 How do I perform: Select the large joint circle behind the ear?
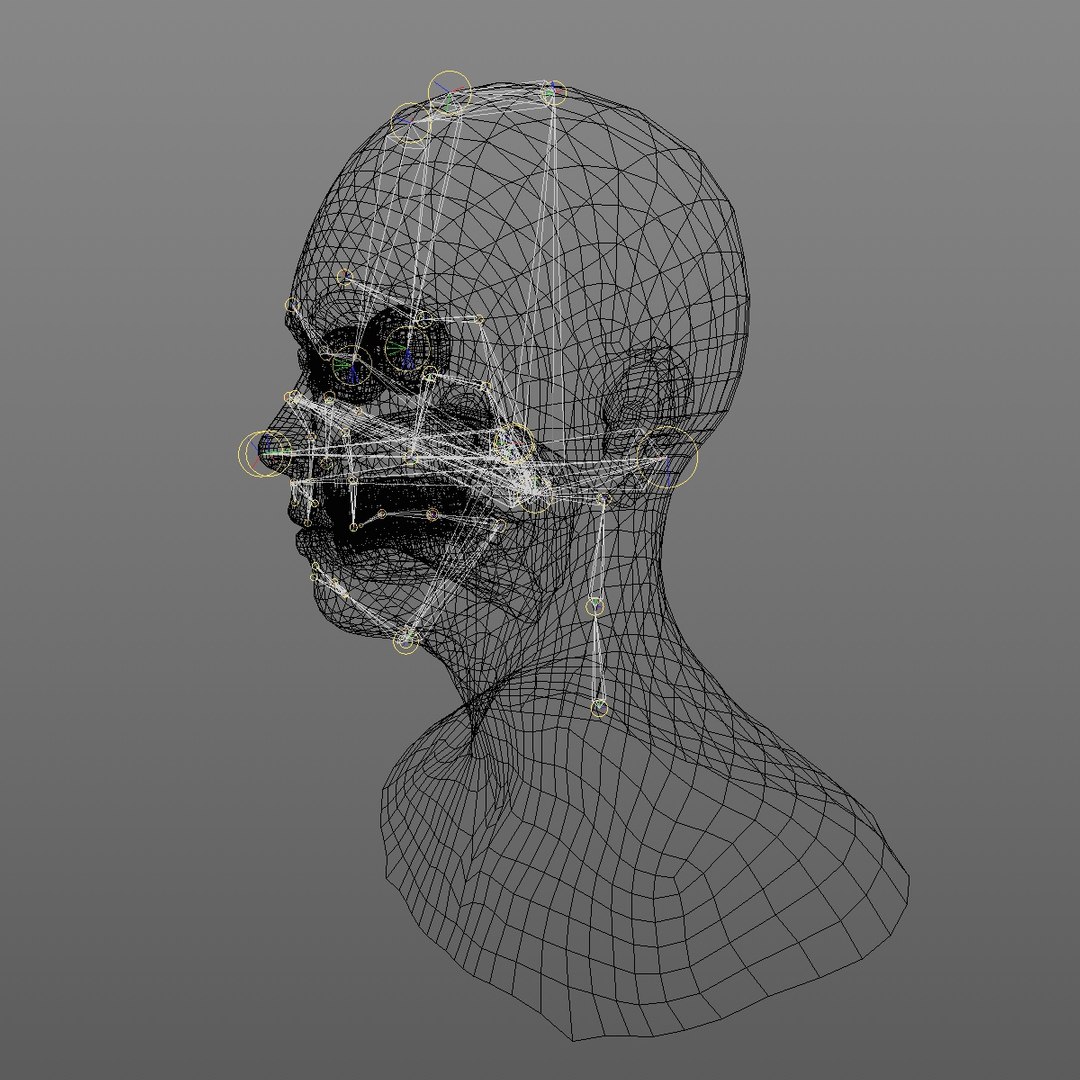pyautogui.click(x=667, y=457)
